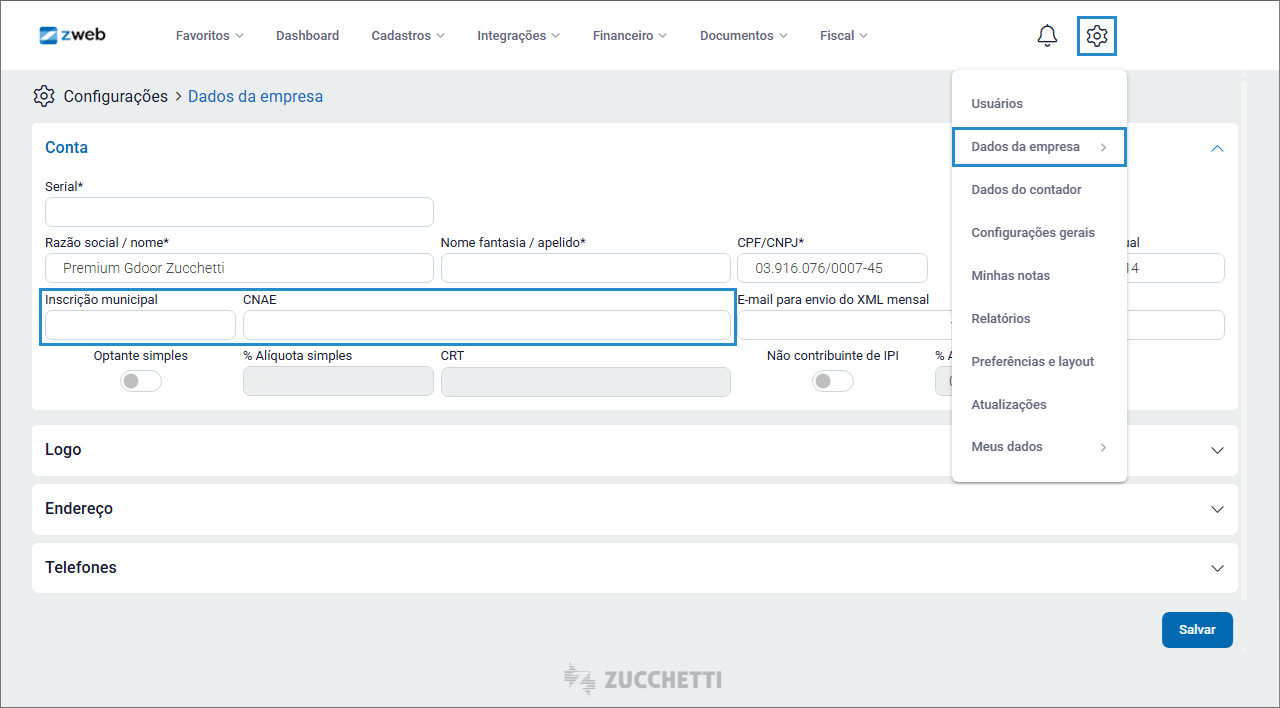Enable Não contribuinte de IPI switch
The image size is (1280, 708).
coord(832,381)
